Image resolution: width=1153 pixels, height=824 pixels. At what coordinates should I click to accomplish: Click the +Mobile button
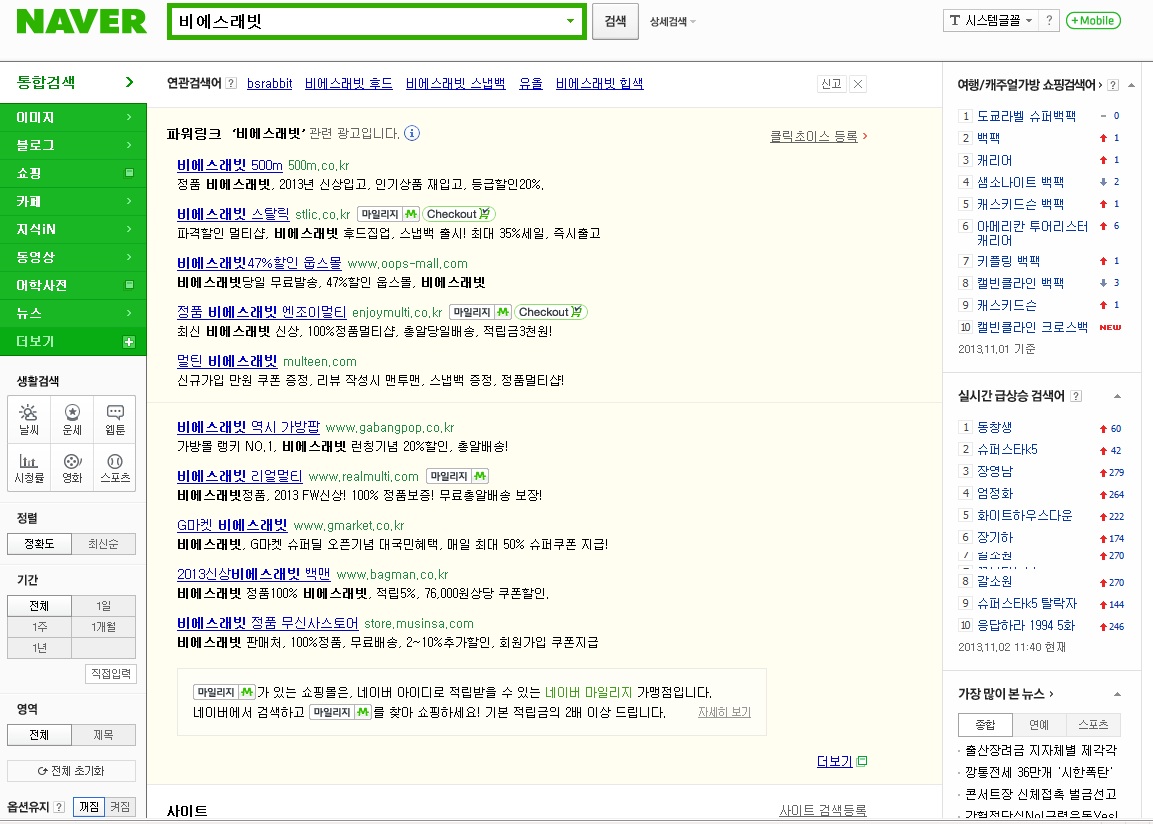click(1093, 21)
